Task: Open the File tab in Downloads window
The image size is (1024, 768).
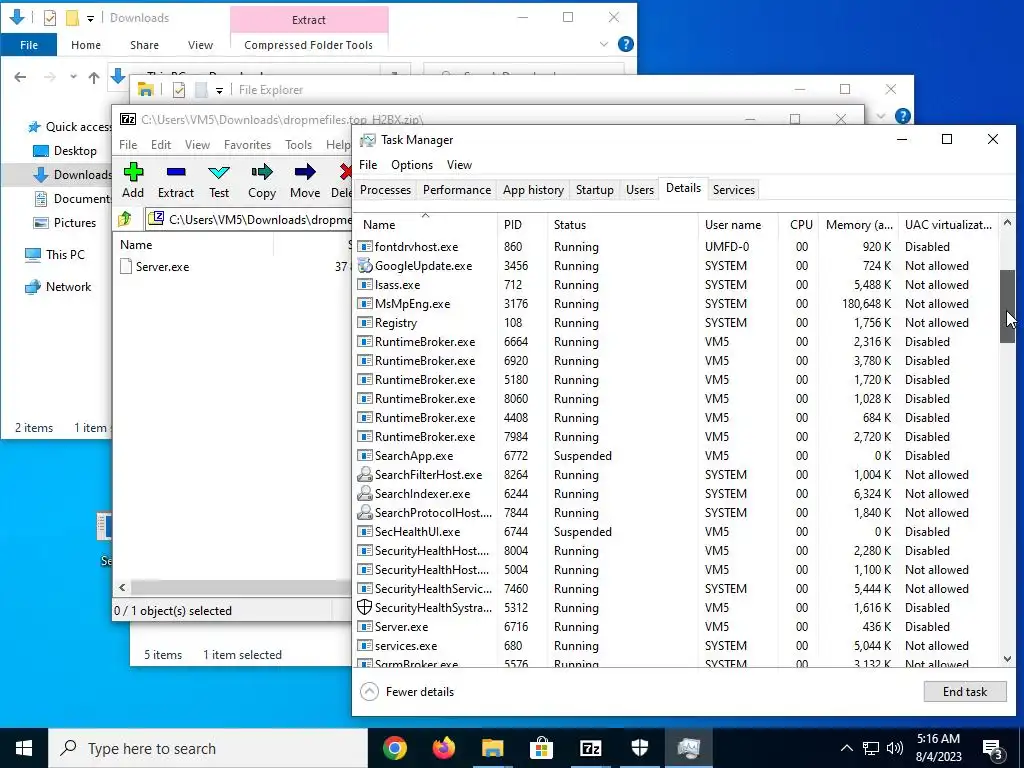Action: [x=29, y=44]
